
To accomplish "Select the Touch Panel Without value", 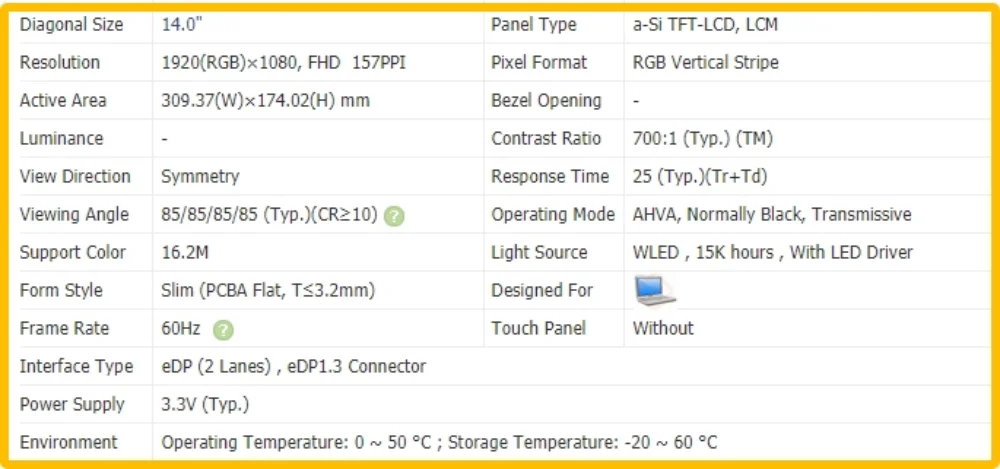I will coord(663,328).
